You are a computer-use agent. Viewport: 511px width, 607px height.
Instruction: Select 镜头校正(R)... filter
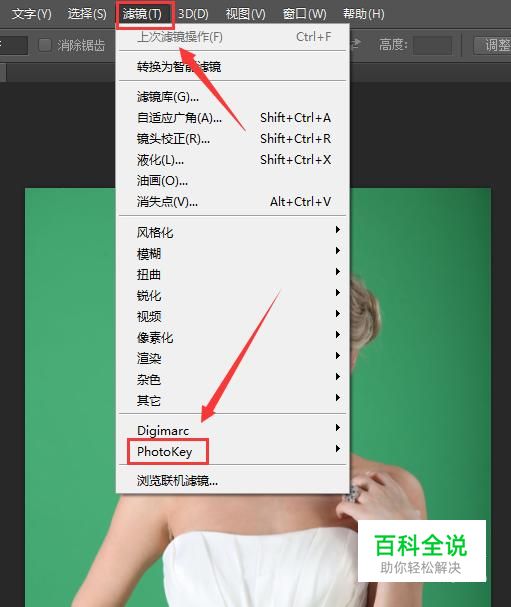click(233, 138)
